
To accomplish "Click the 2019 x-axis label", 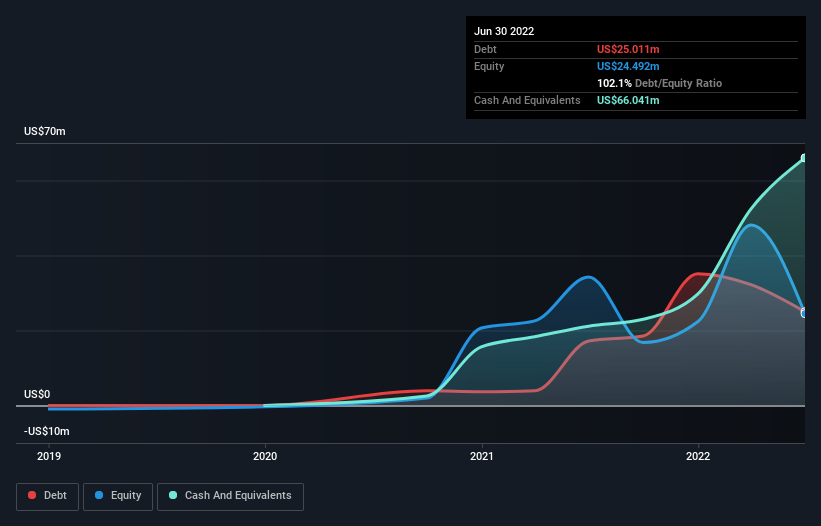I will point(49,456).
